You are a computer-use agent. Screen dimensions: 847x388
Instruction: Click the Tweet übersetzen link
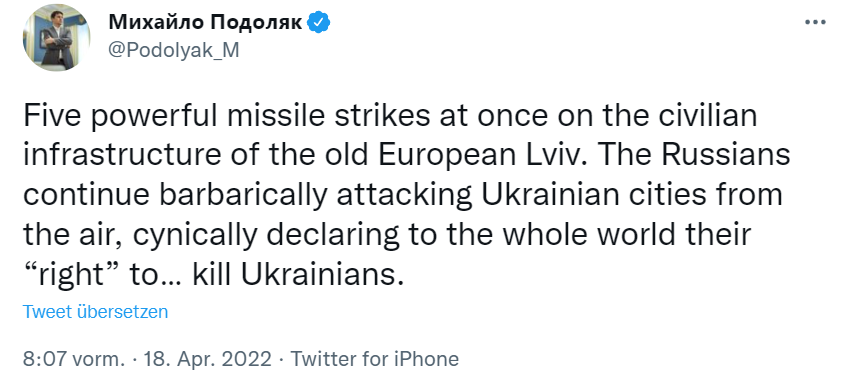[95, 312]
